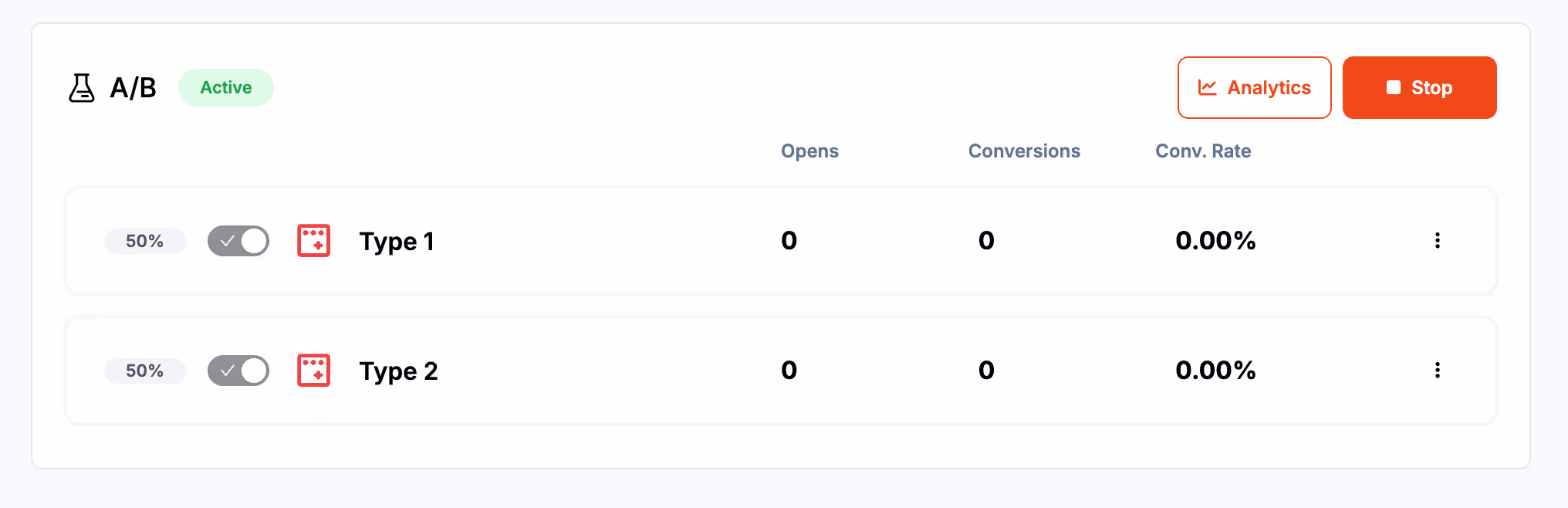Select the Type 2 variant name
Viewport: 1568px width, 508px height.
coord(398,371)
